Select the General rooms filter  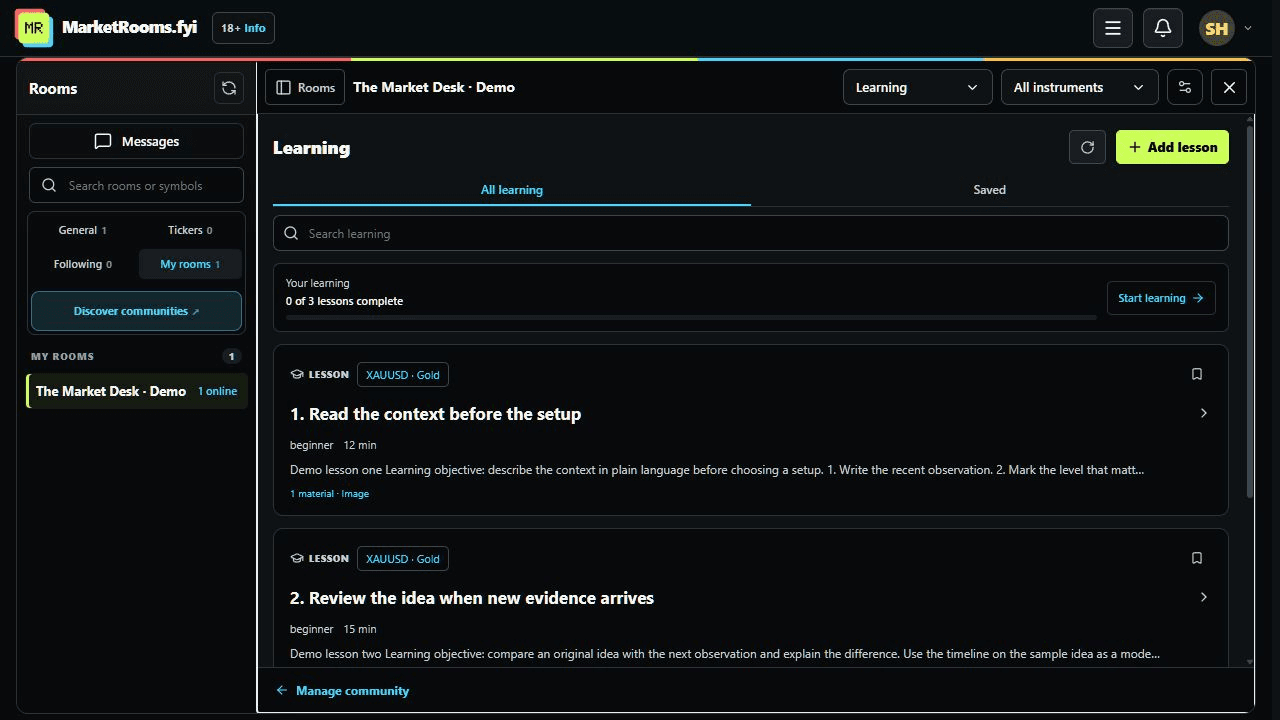point(82,230)
